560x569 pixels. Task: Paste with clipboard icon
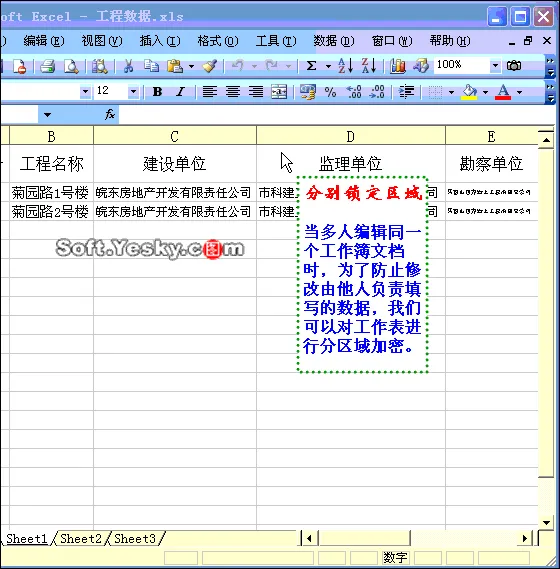(x=175, y=66)
